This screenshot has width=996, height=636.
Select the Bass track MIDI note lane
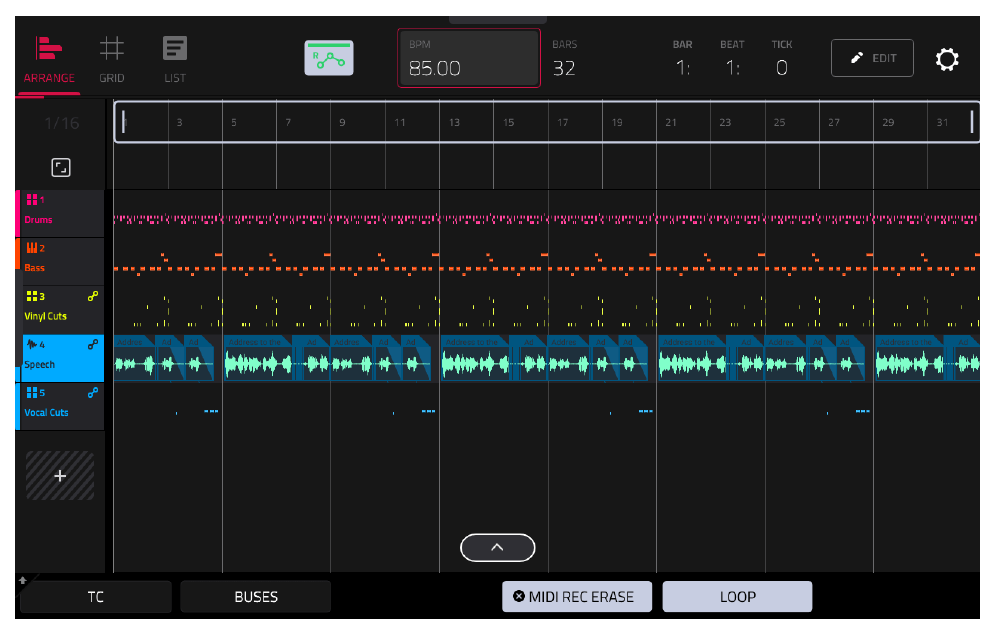(x=546, y=264)
